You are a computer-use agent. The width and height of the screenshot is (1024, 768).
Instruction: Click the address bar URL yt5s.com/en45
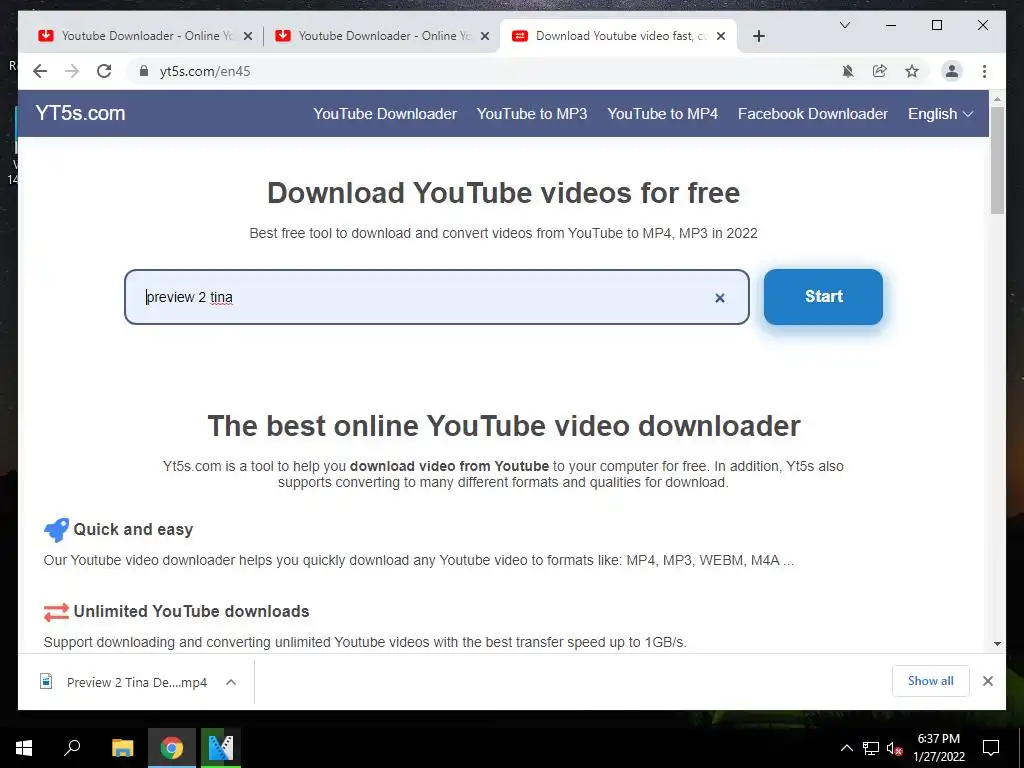(x=204, y=71)
